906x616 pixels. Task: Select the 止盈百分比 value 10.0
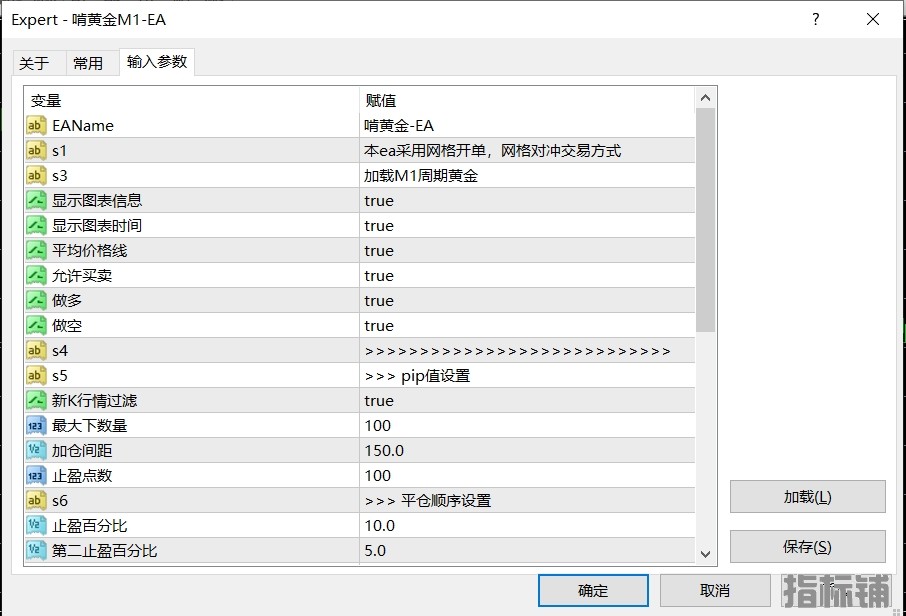pyautogui.click(x=380, y=526)
